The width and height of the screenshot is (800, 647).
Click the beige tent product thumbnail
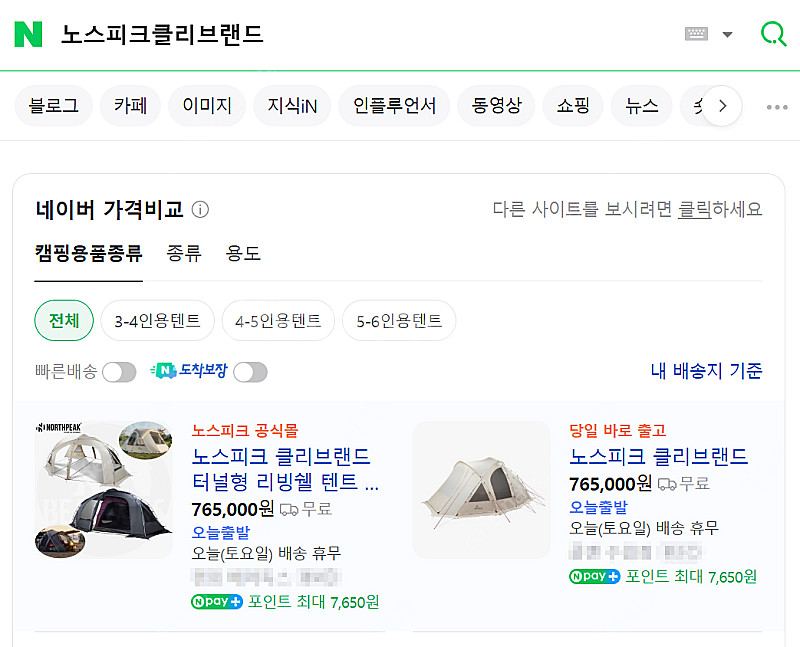click(481, 490)
